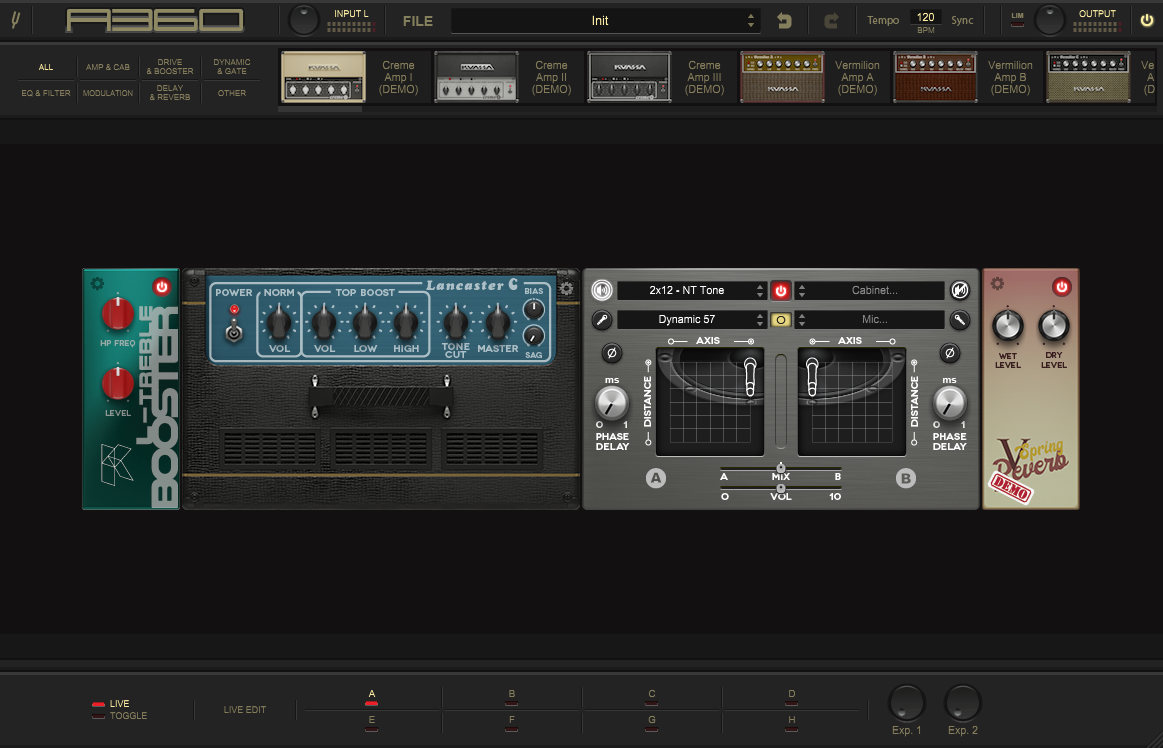Click cabinet B muted speaker icon
The height and width of the screenshot is (748, 1163).
(x=960, y=291)
